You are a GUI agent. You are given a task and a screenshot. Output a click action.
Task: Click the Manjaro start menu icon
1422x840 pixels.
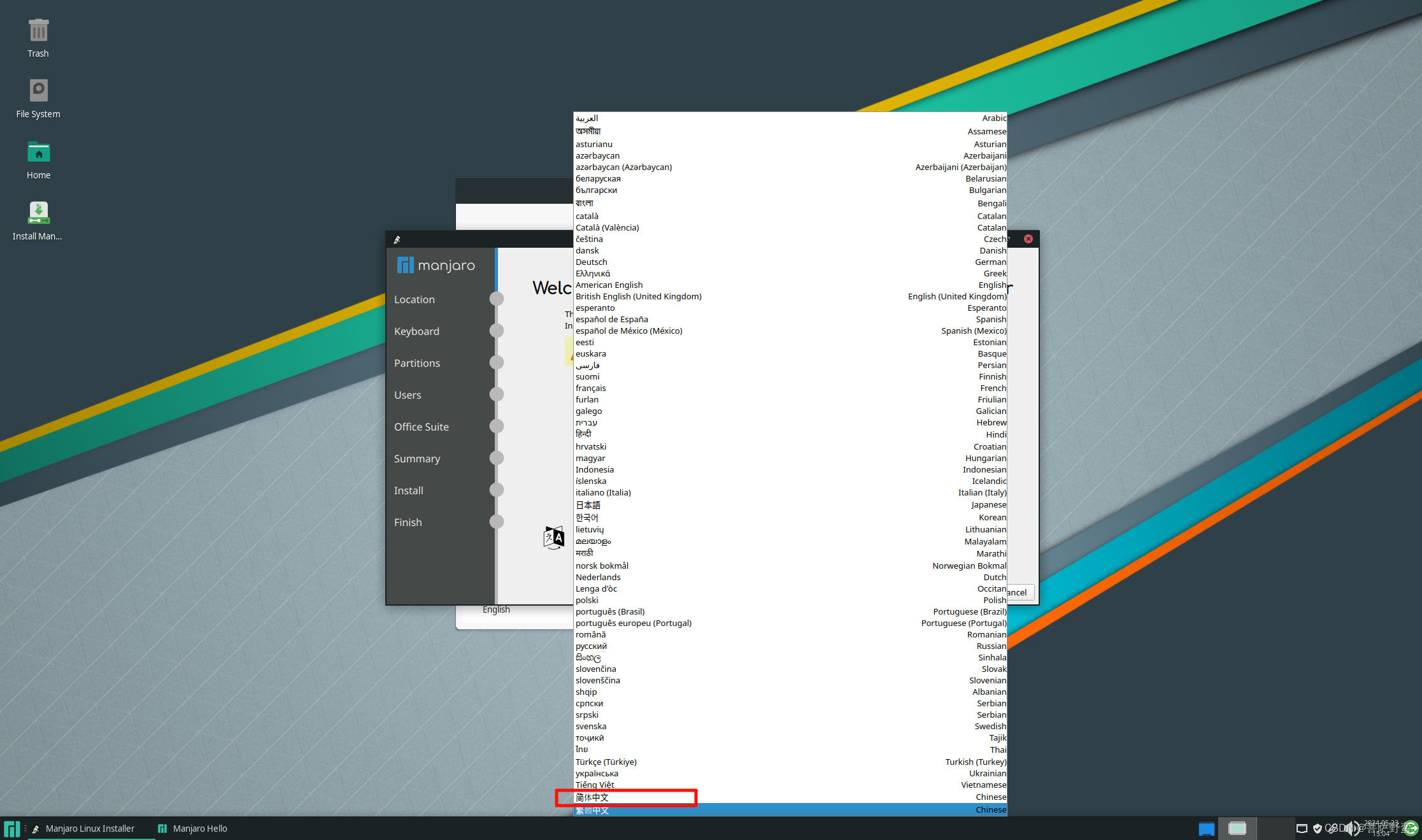[11, 829]
